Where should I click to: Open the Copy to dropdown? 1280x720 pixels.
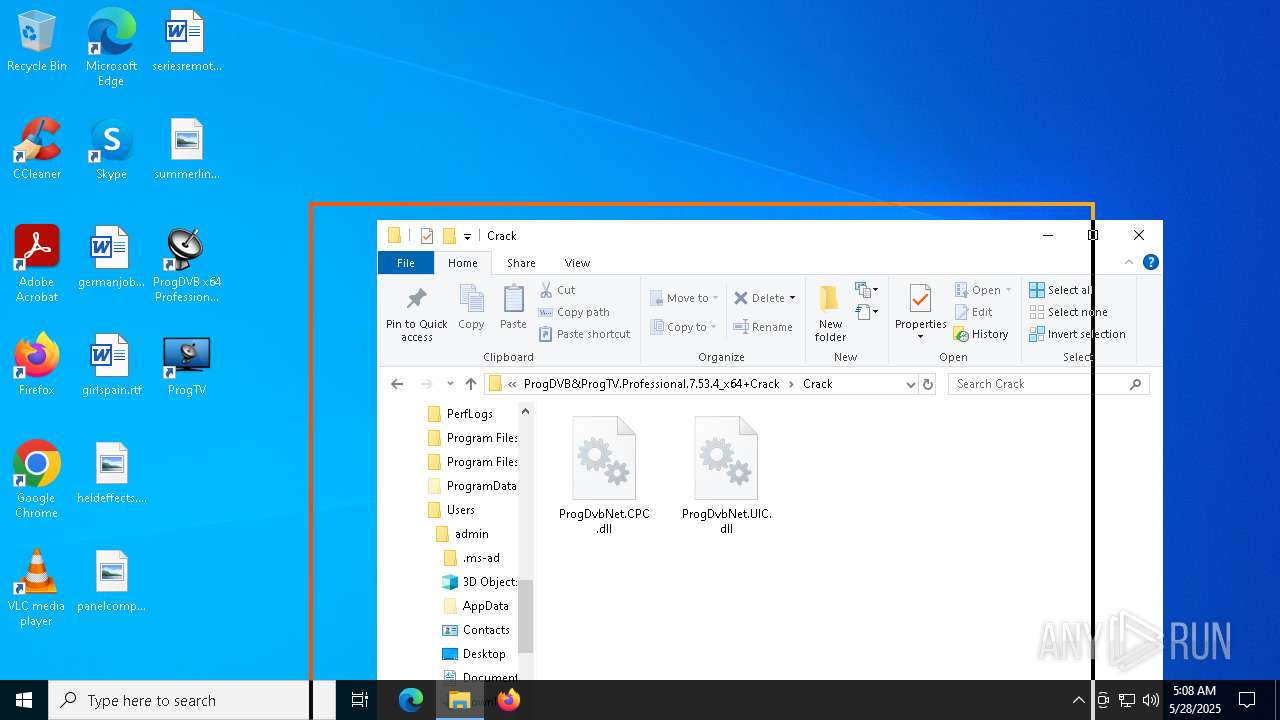(684, 327)
